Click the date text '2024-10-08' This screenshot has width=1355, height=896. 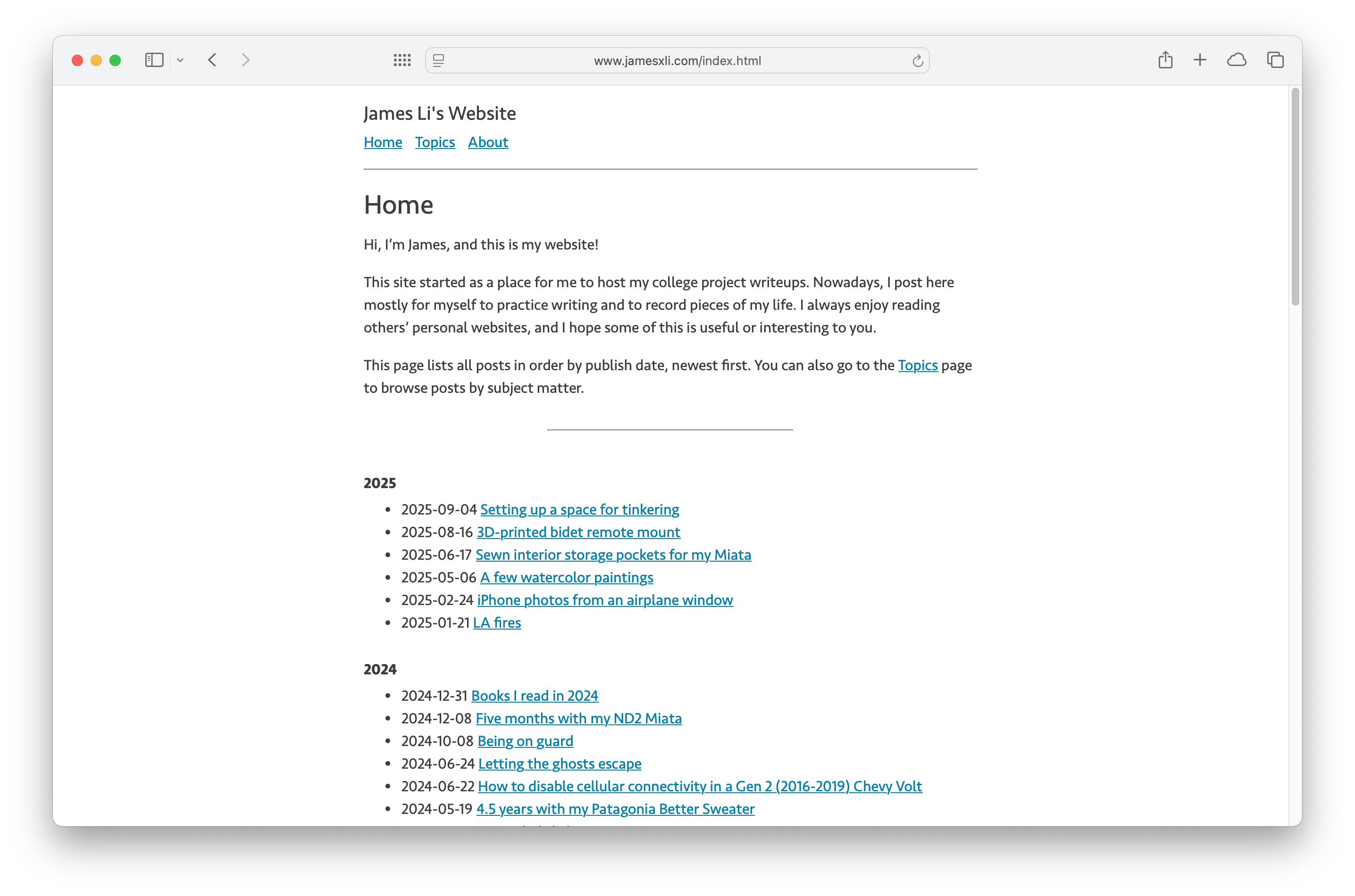437,740
